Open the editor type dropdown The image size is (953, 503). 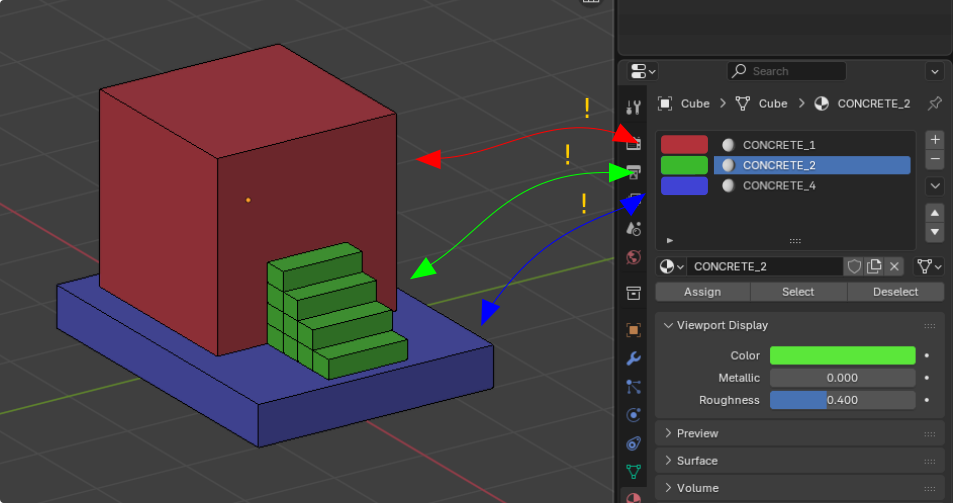pos(643,72)
